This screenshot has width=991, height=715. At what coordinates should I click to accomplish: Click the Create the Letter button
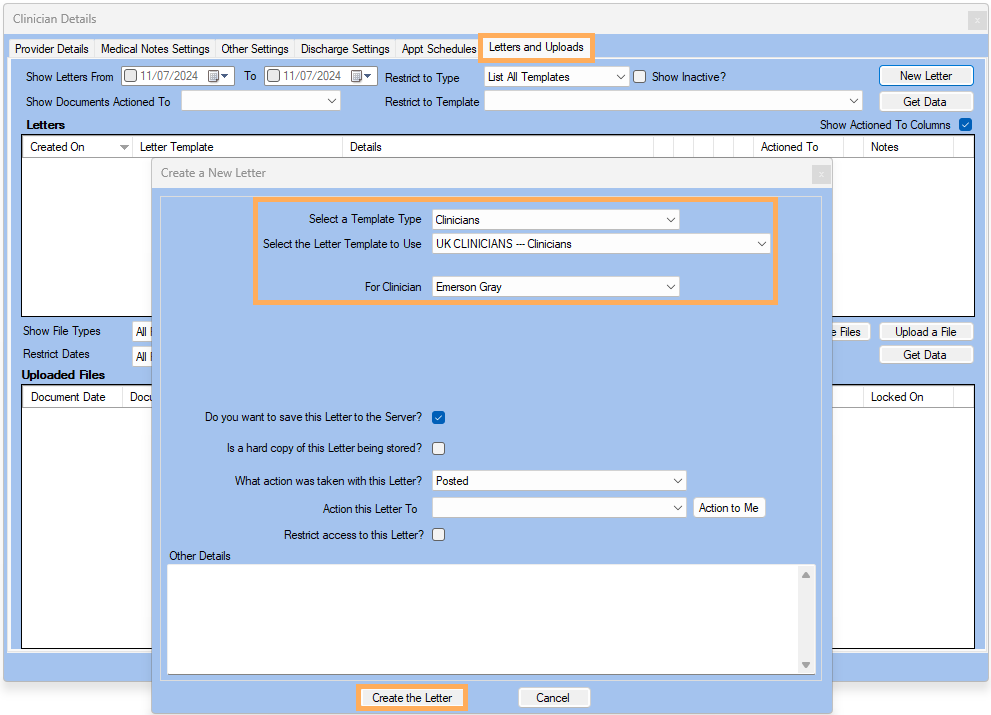[412, 698]
